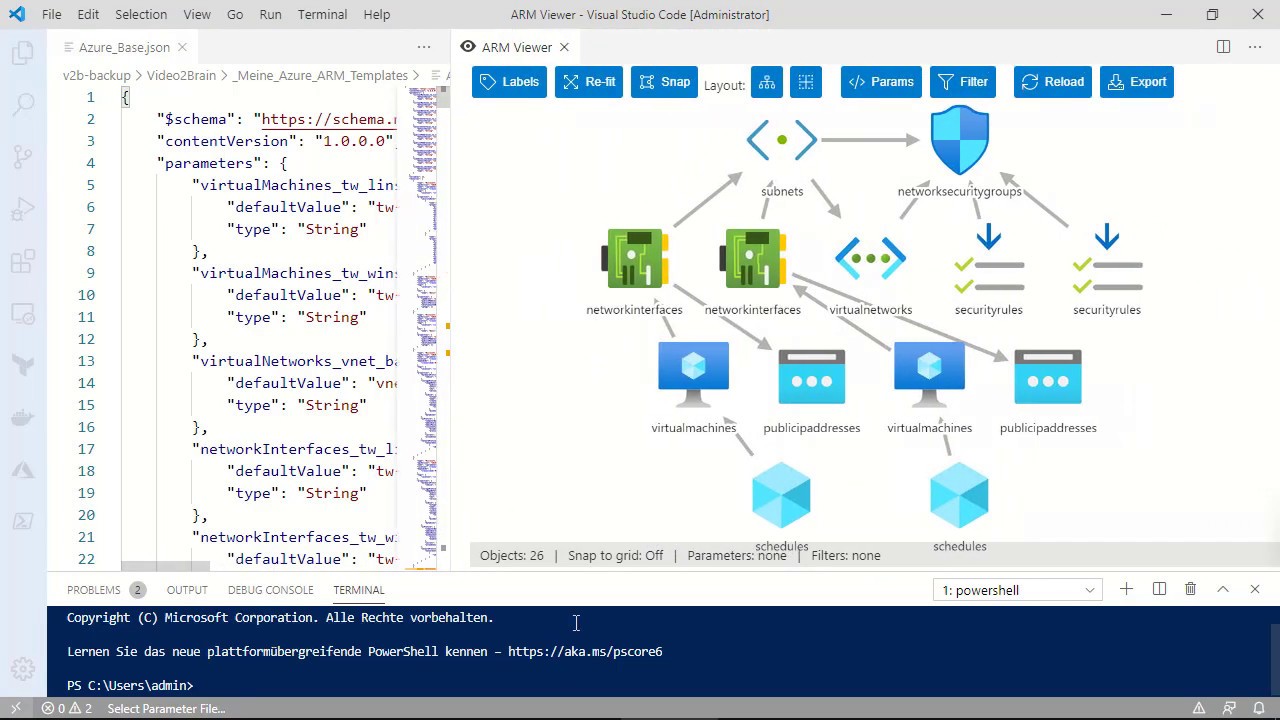Select the virtualnetworks node in diagram
The image size is (1280, 720).
[871, 258]
